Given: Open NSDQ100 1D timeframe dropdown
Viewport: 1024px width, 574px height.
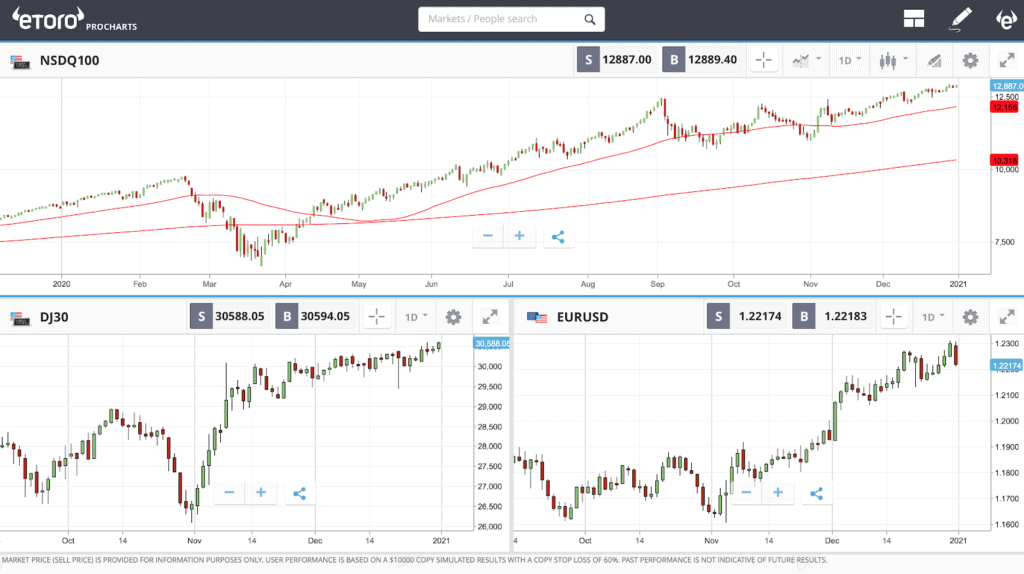Looking at the screenshot, I should [850, 61].
